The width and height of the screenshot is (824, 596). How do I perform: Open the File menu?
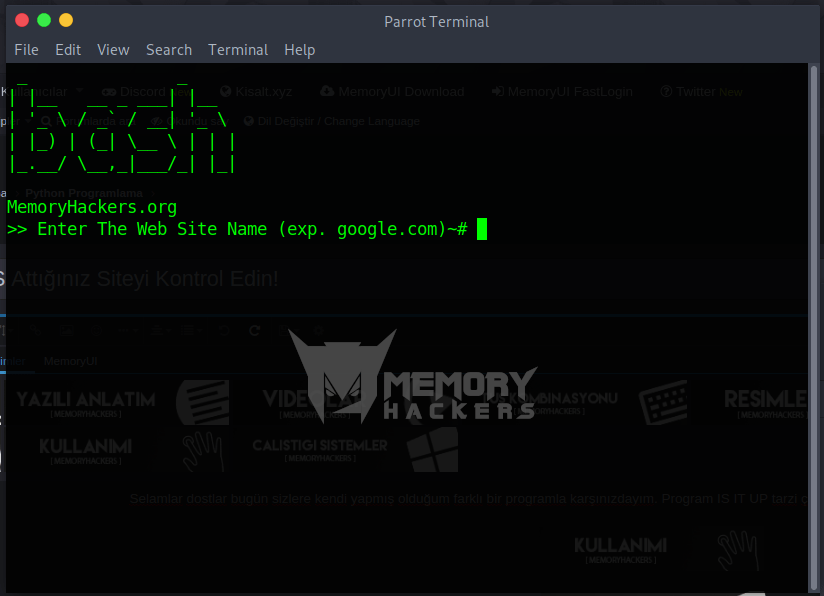pos(26,50)
